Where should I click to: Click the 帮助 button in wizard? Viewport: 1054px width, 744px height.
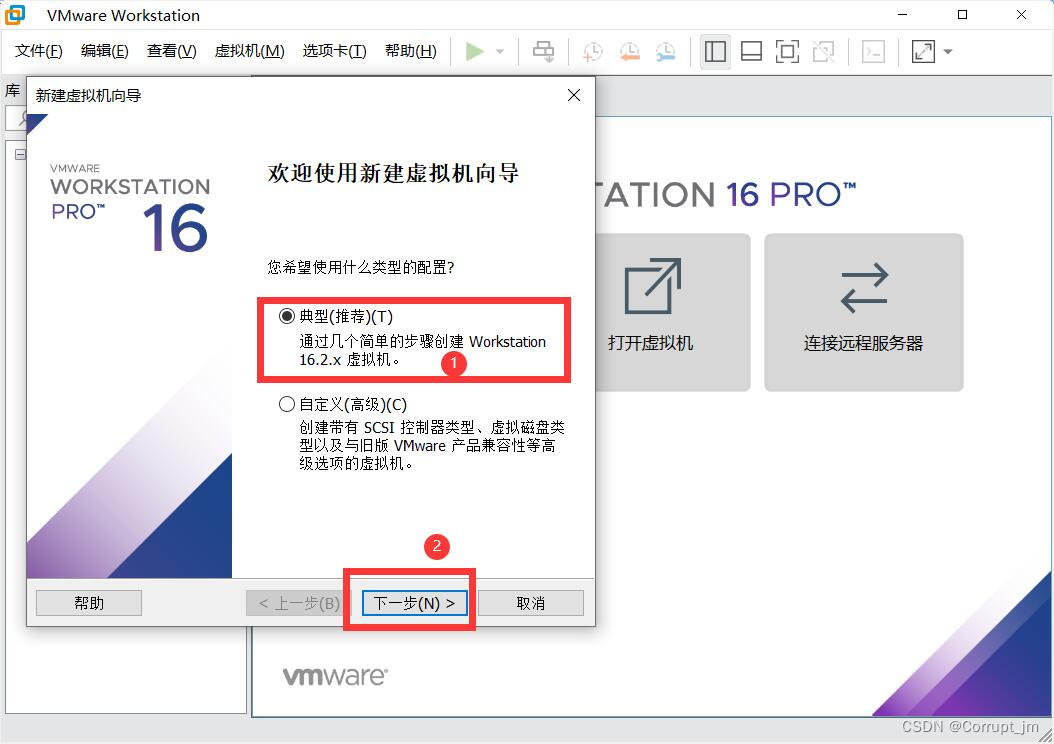[89, 603]
